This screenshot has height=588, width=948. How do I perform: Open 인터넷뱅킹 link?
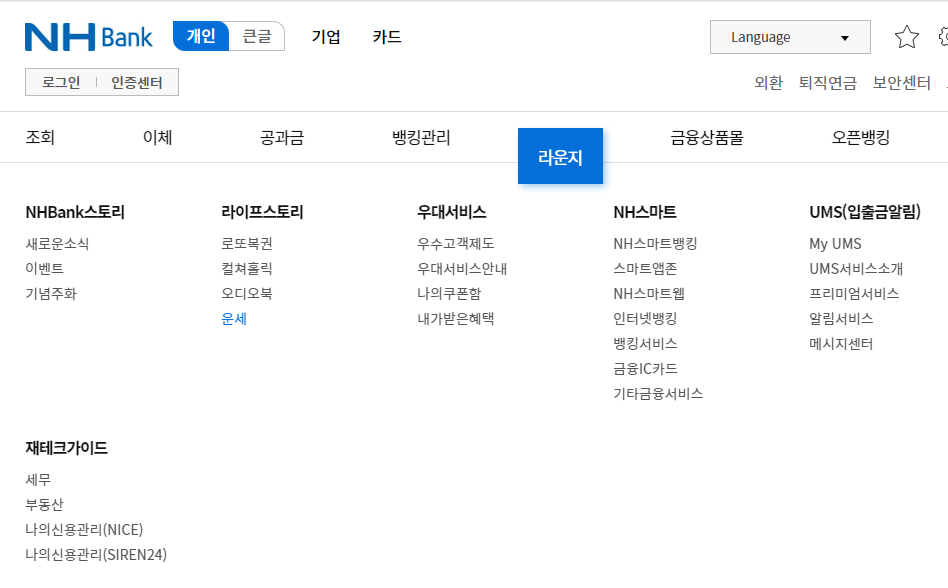(645, 318)
